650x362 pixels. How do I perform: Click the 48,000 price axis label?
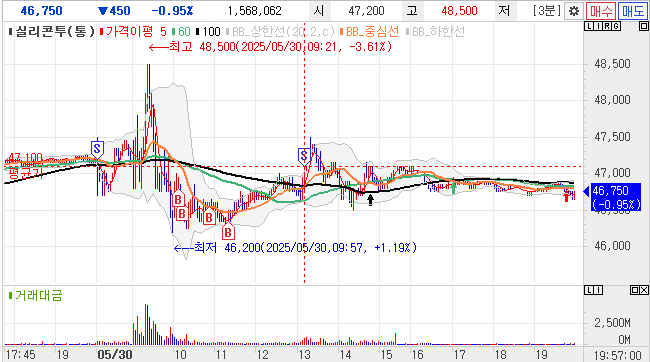click(x=612, y=100)
